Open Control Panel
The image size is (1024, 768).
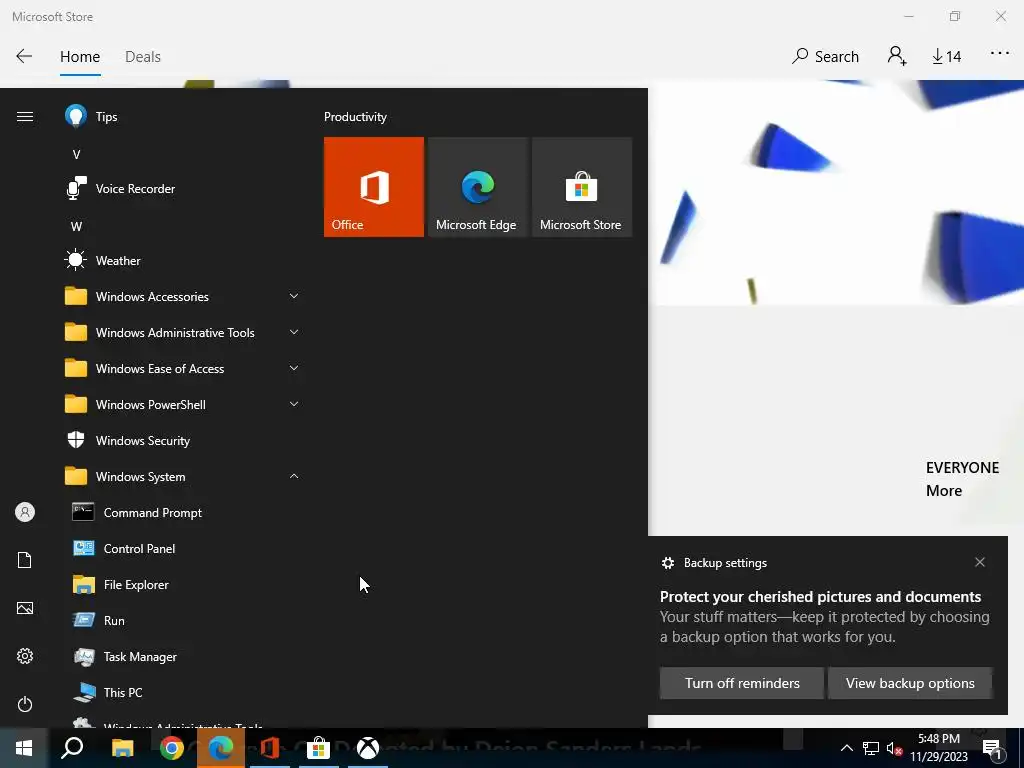[x=183, y=549]
